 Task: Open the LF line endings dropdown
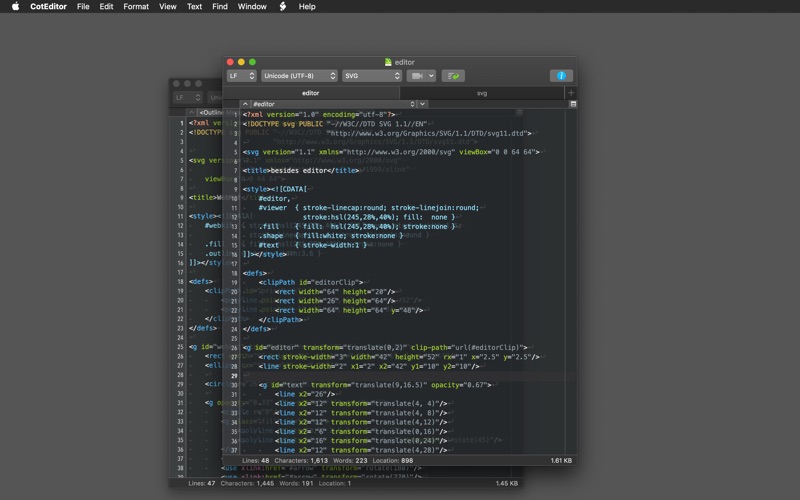click(x=241, y=76)
